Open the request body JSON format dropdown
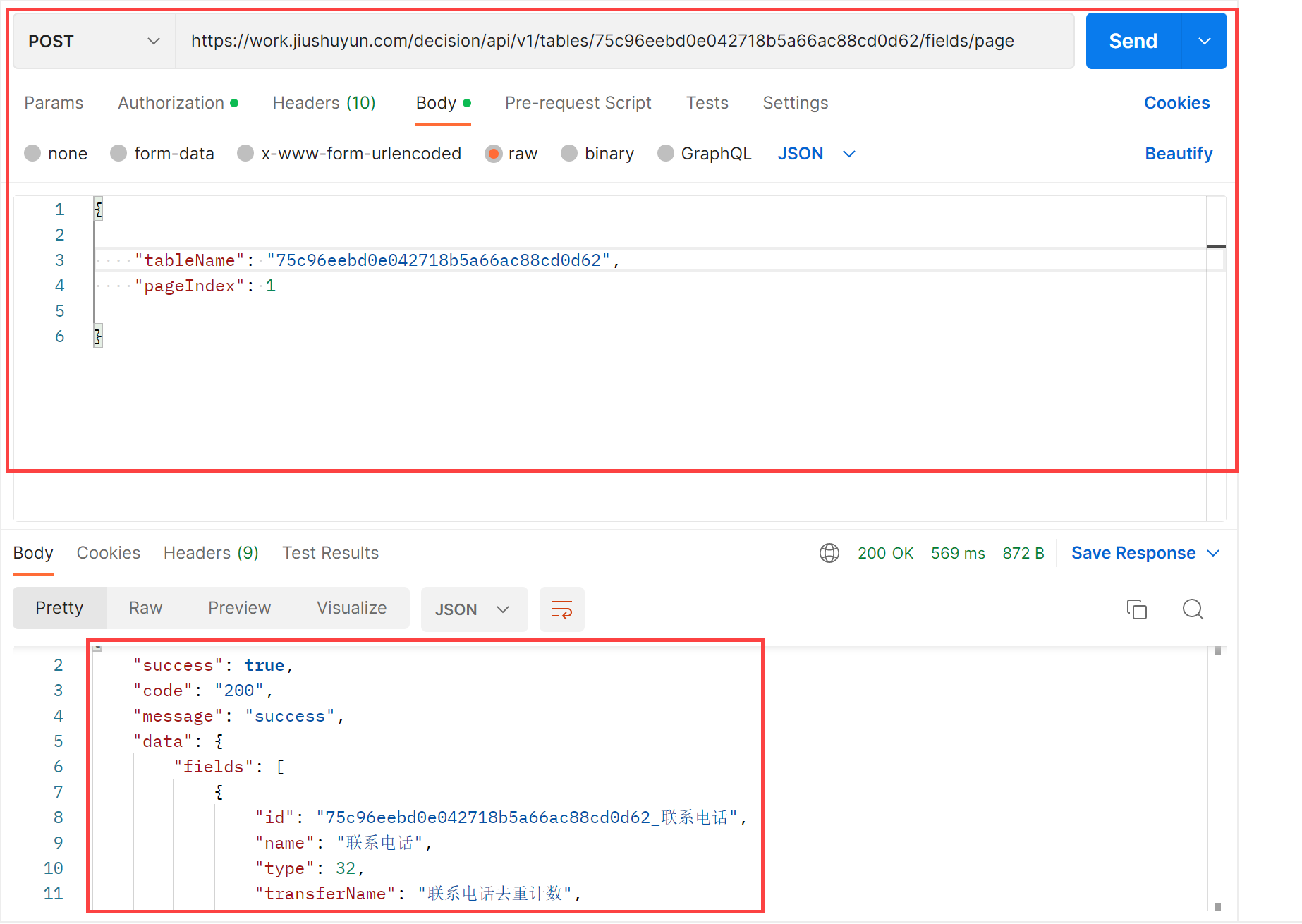Image resolution: width=1302 pixels, height=924 pixels. coord(816,154)
